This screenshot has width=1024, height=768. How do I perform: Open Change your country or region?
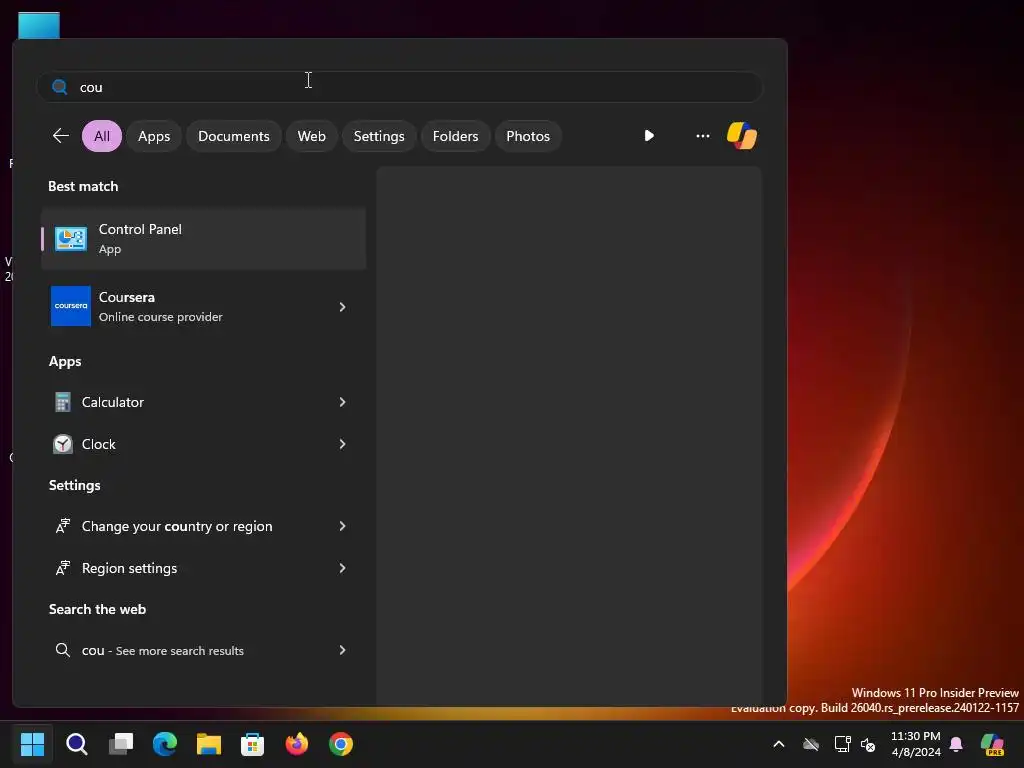click(203, 526)
